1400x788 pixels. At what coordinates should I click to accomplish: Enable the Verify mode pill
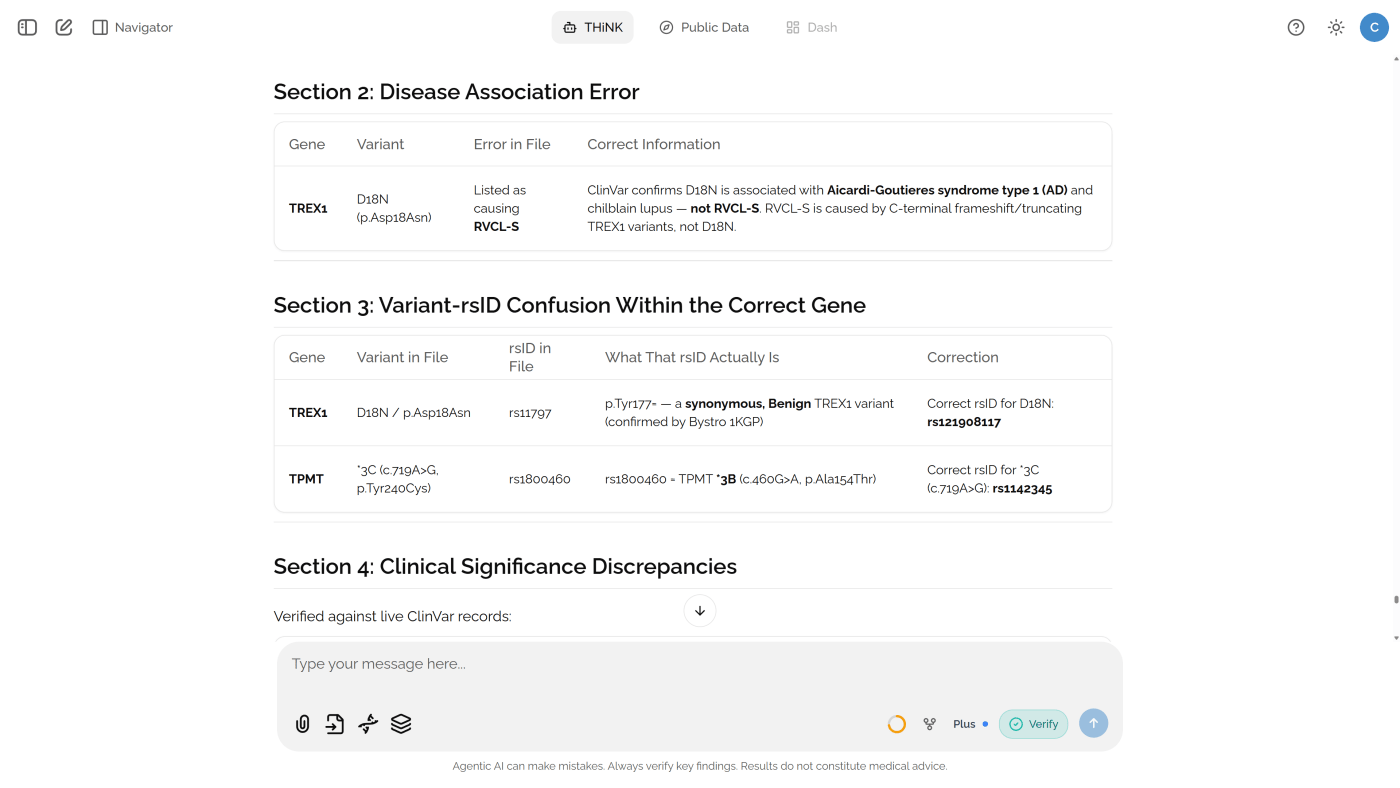pos(1033,723)
